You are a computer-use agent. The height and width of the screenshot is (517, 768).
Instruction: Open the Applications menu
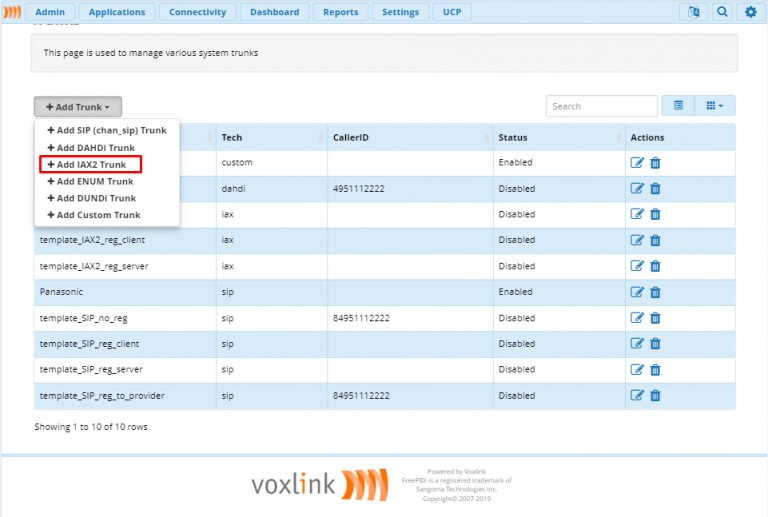116,12
